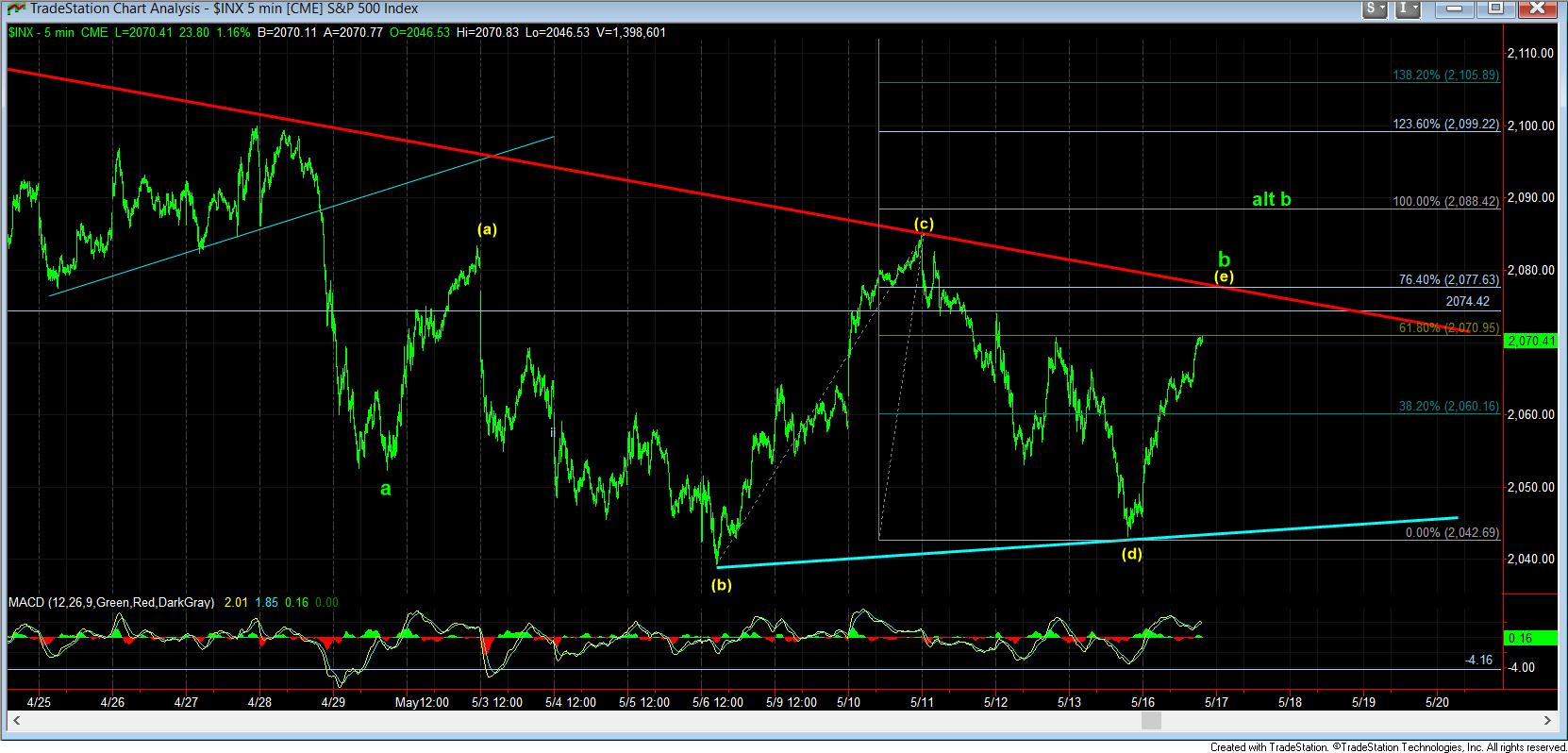Click the 5/16 date axis label
Image resolution: width=1568 pixels, height=753 pixels.
1142,702
